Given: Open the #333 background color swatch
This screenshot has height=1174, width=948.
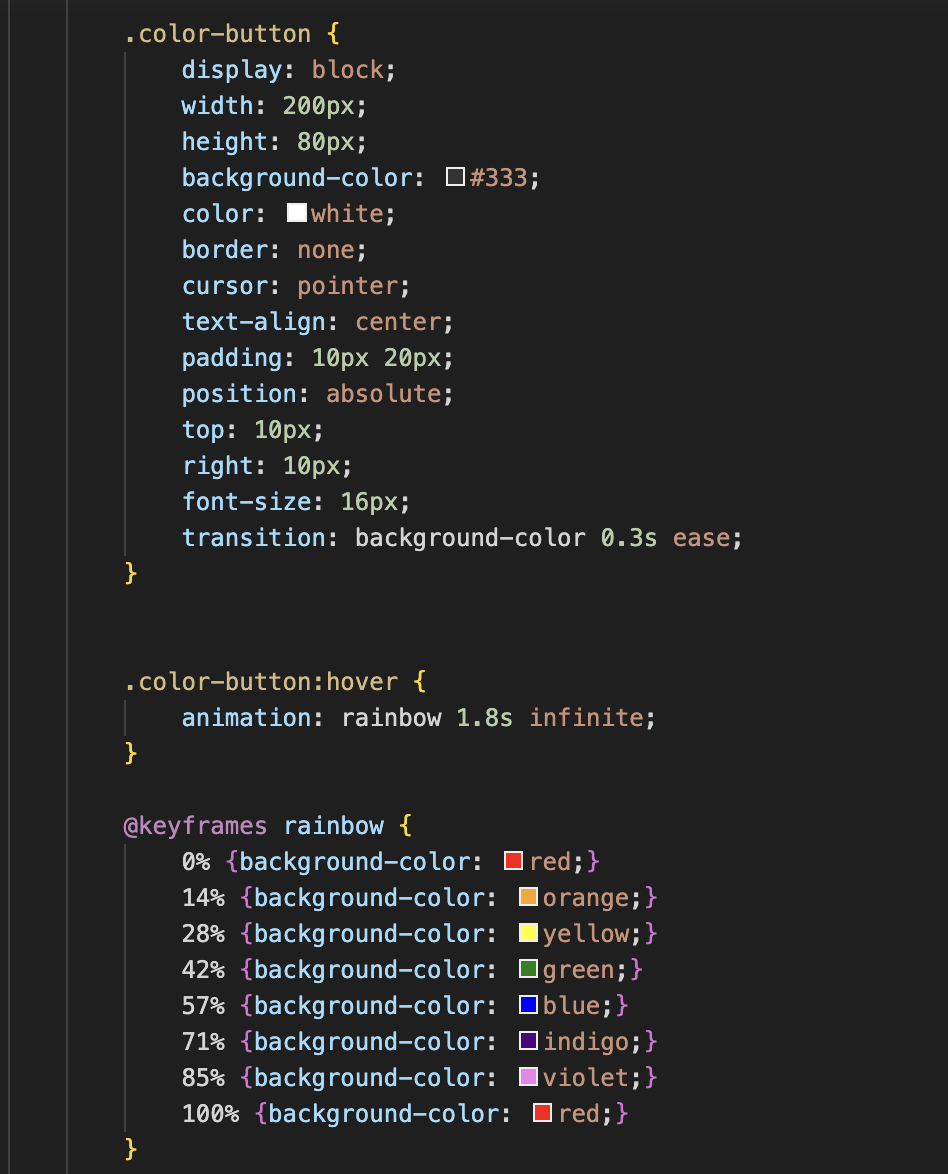Looking at the screenshot, I should point(455,178).
